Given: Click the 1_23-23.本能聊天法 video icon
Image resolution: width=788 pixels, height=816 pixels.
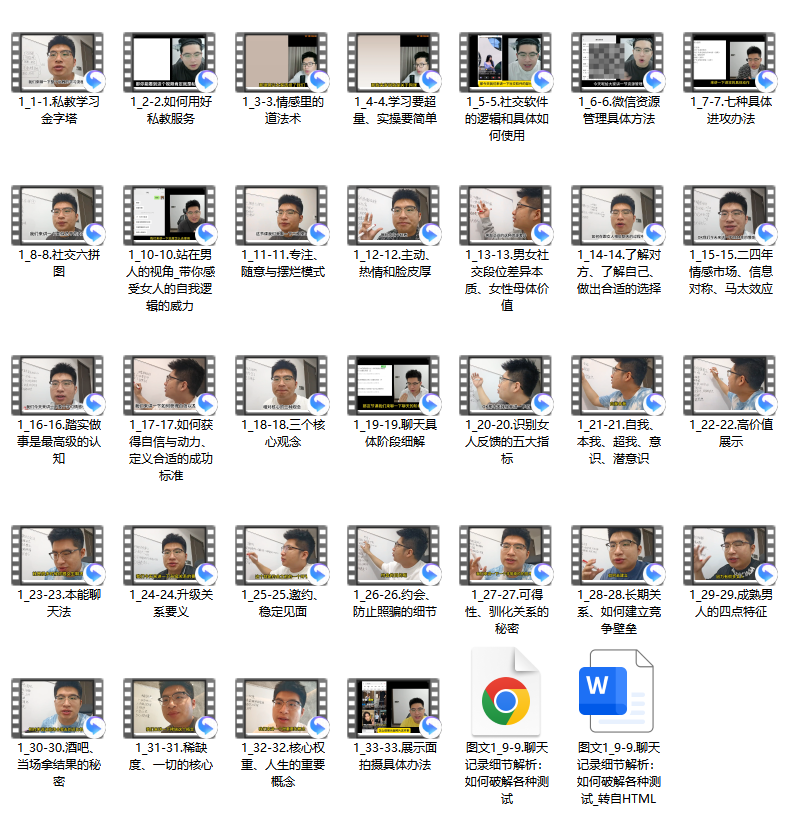Looking at the screenshot, I should coord(58,555).
